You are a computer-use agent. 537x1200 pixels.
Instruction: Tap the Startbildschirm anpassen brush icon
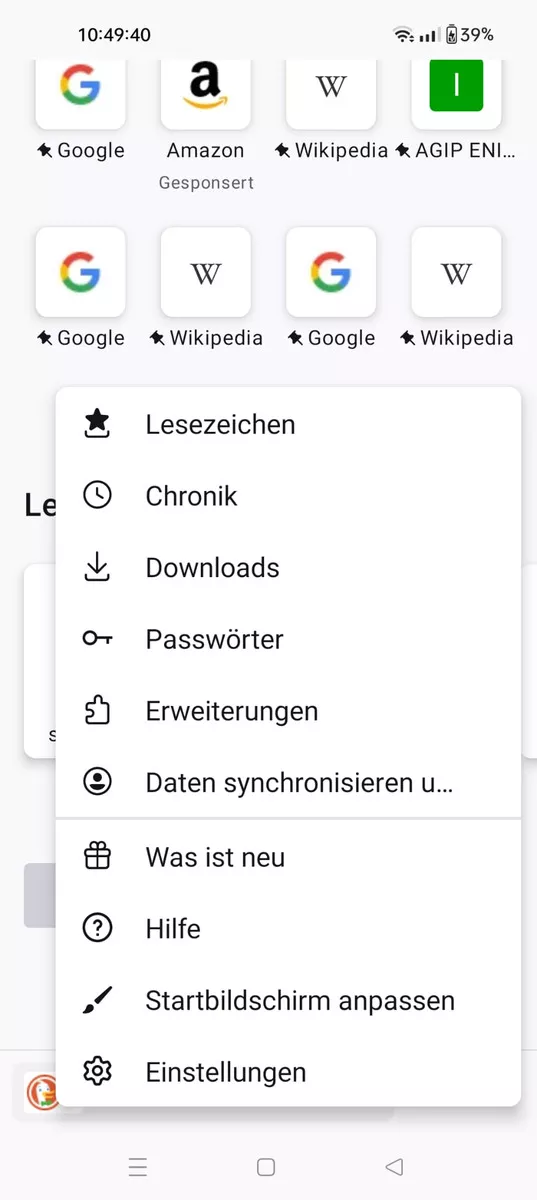tap(97, 1000)
